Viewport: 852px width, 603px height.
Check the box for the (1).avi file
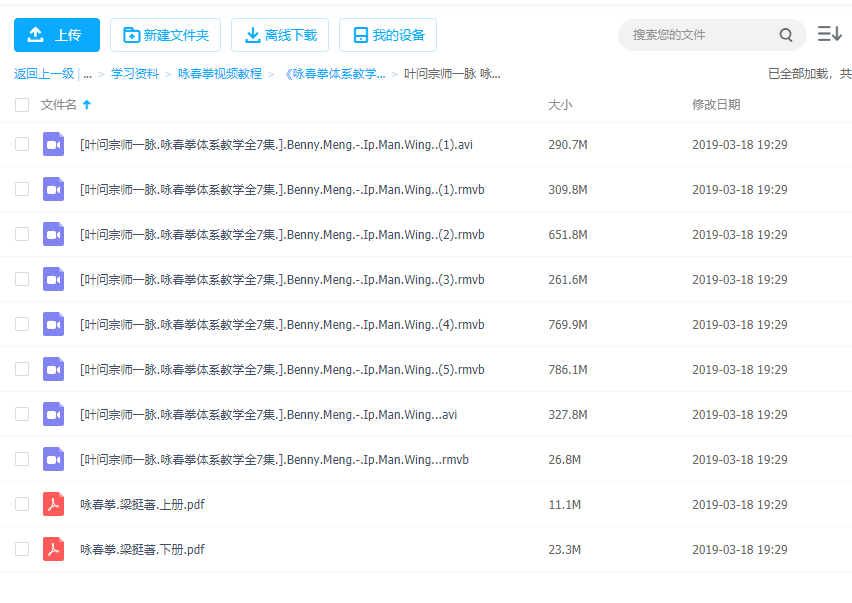[x=22, y=144]
